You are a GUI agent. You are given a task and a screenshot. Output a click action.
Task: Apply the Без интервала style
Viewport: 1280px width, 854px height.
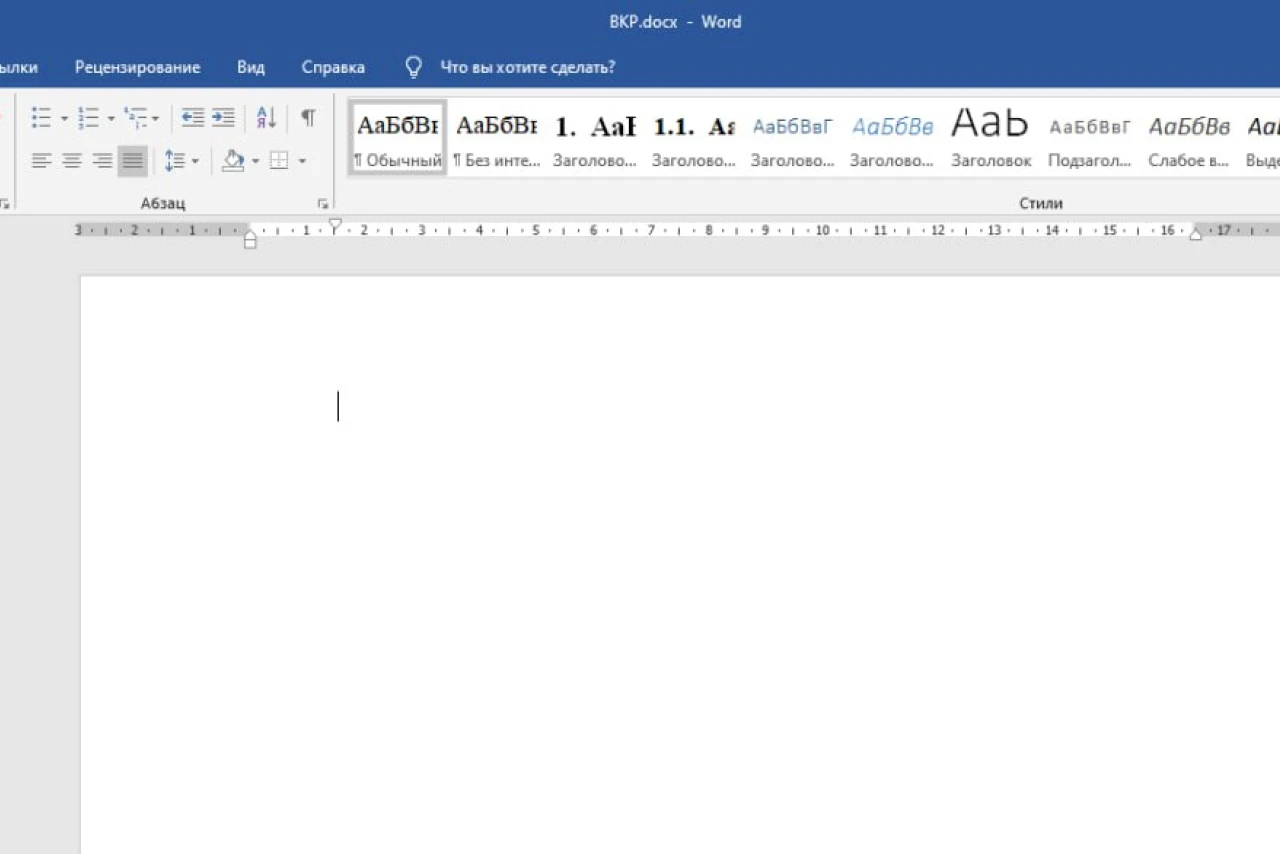[x=496, y=138]
